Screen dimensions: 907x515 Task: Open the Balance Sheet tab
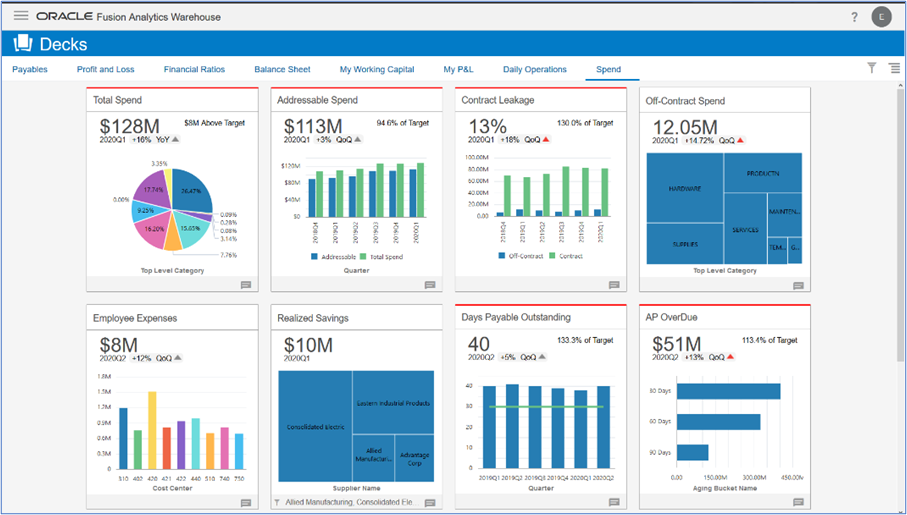click(282, 69)
